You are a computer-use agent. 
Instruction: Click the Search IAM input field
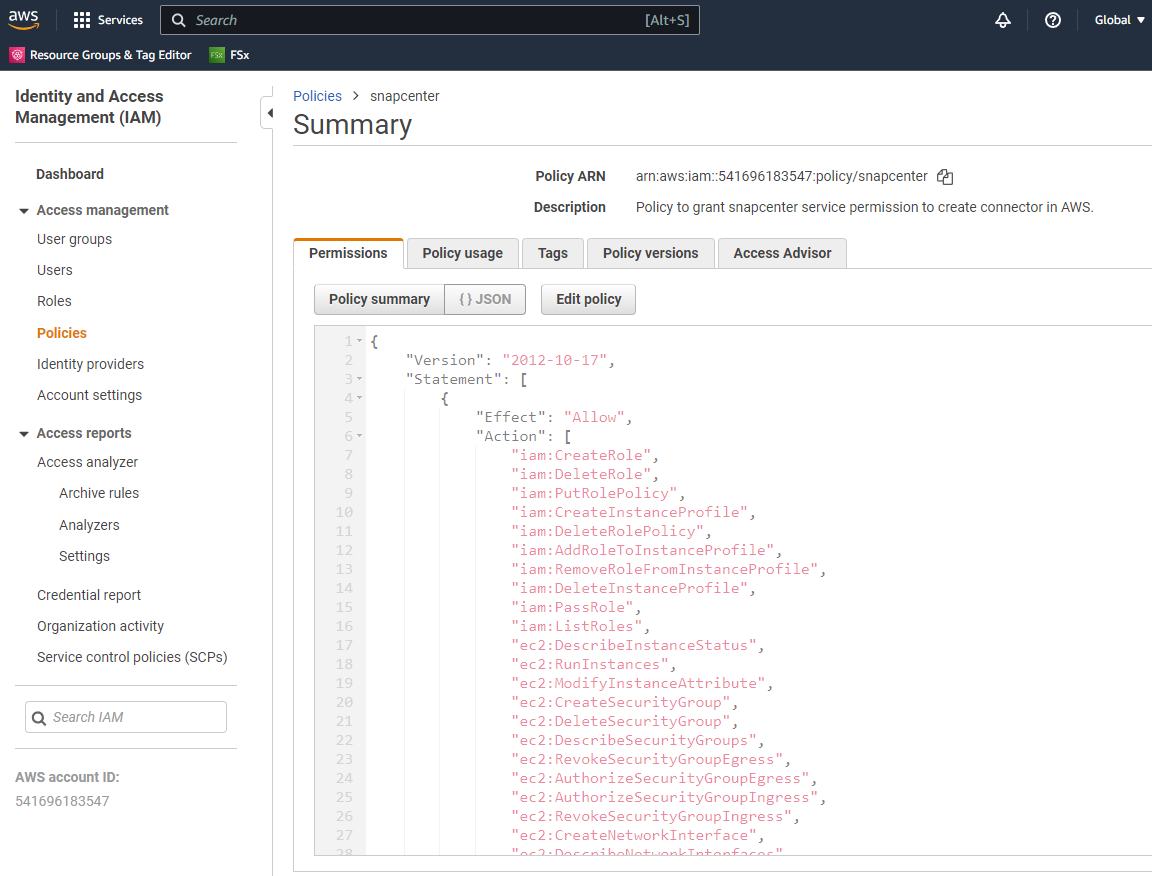tap(135, 717)
